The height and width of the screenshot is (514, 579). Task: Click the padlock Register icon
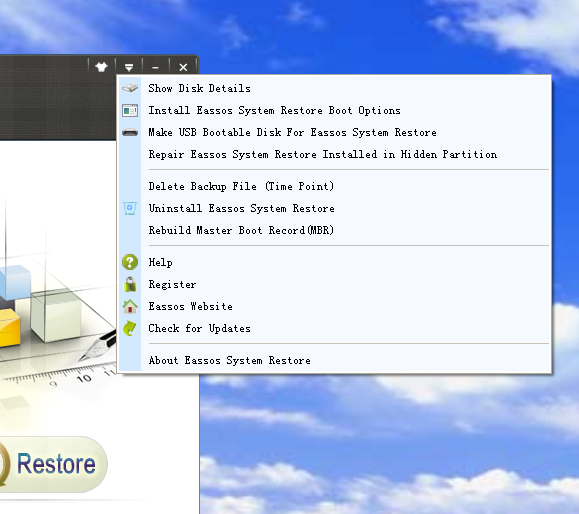pyautogui.click(x=130, y=284)
